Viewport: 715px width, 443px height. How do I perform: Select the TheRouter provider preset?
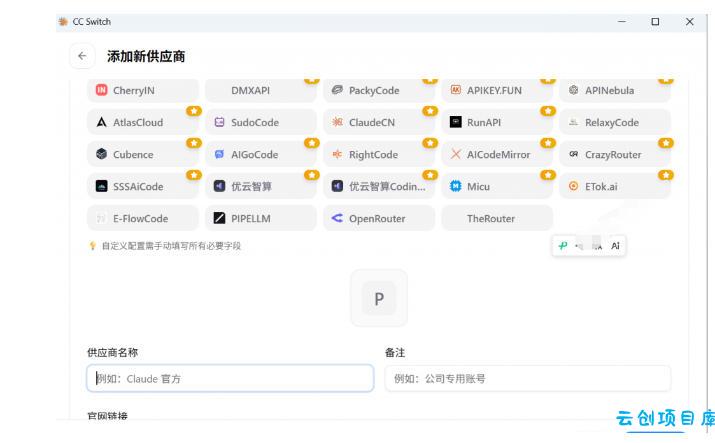point(497,218)
